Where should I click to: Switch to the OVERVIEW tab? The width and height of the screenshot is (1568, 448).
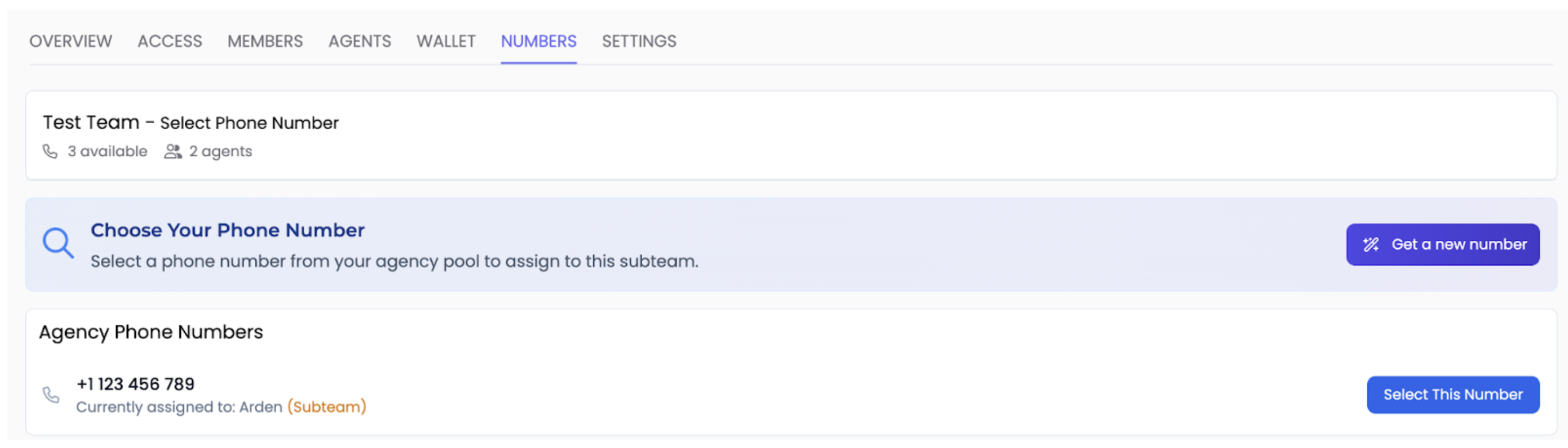tap(71, 41)
